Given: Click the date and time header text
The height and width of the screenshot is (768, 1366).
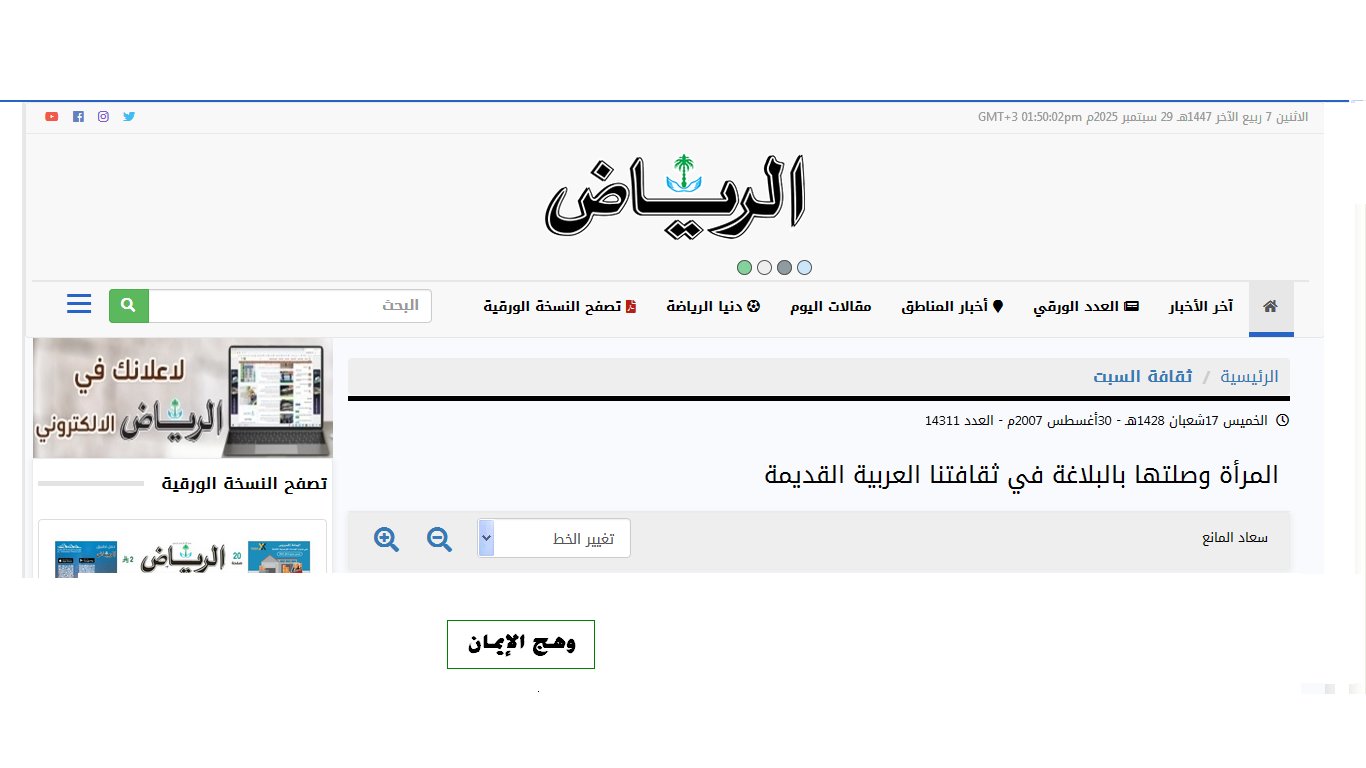Looking at the screenshot, I should click(x=1143, y=117).
